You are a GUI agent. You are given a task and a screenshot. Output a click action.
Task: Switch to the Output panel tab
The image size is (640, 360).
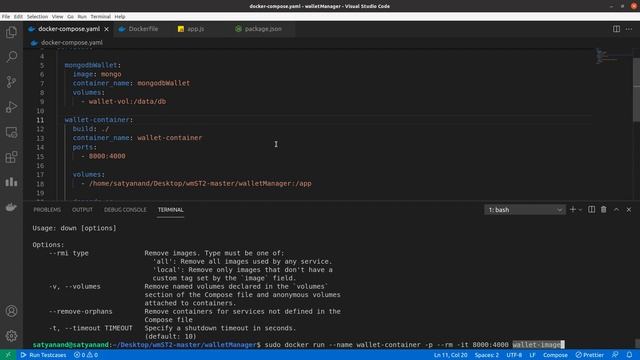tap(82, 210)
